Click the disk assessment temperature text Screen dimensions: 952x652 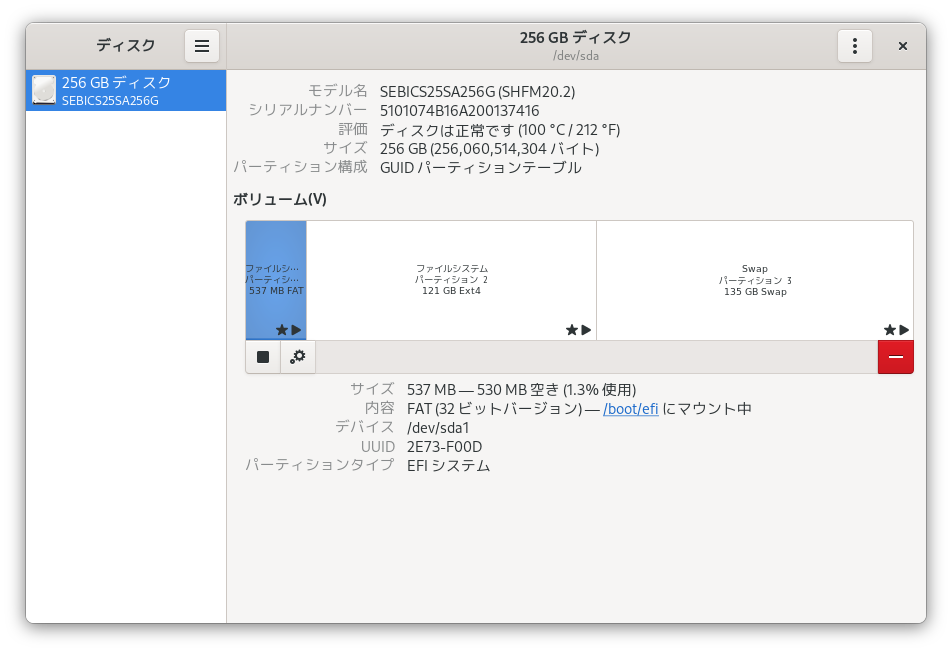pyautogui.click(x=500, y=130)
